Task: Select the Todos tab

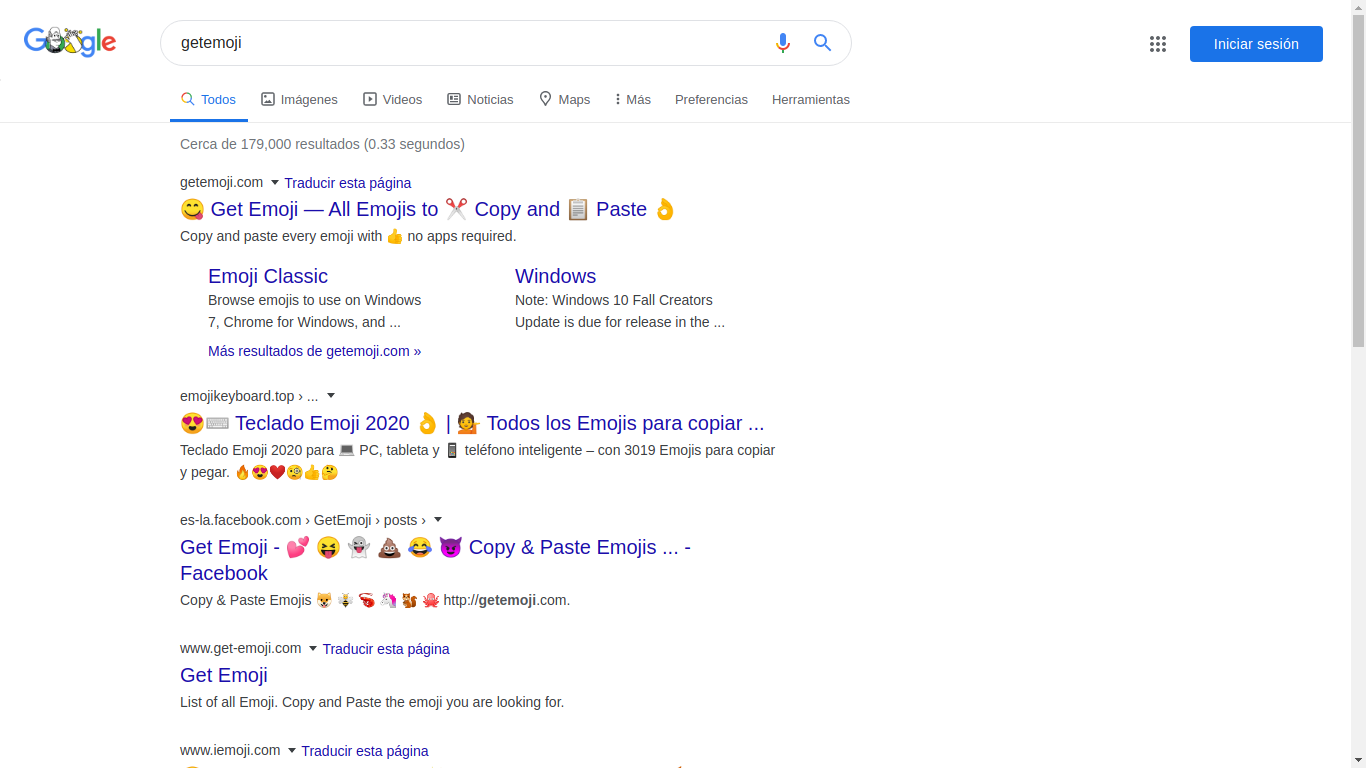Action: [208, 100]
